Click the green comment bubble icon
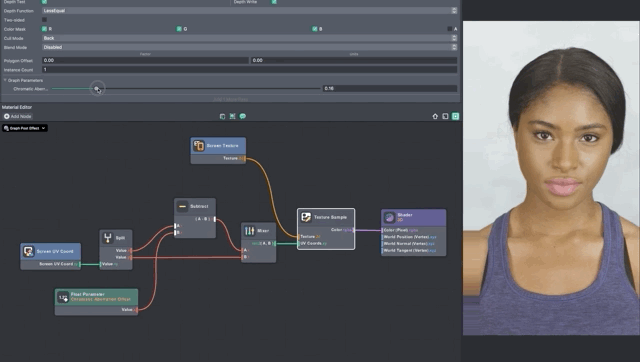The image size is (640, 362). click(243, 116)
